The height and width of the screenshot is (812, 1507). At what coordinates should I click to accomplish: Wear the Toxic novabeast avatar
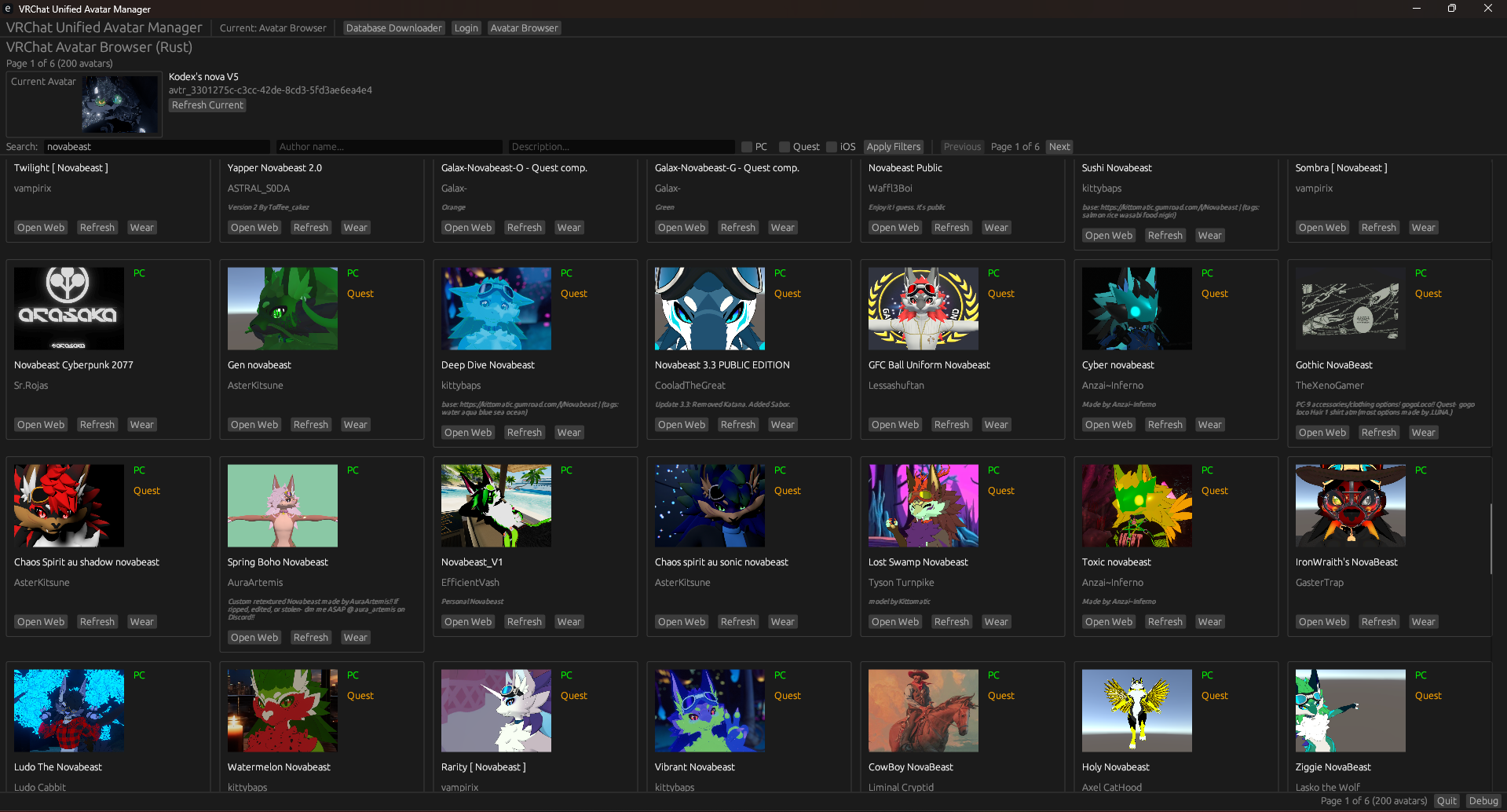pyautogui.click(x=1209, y=621)
